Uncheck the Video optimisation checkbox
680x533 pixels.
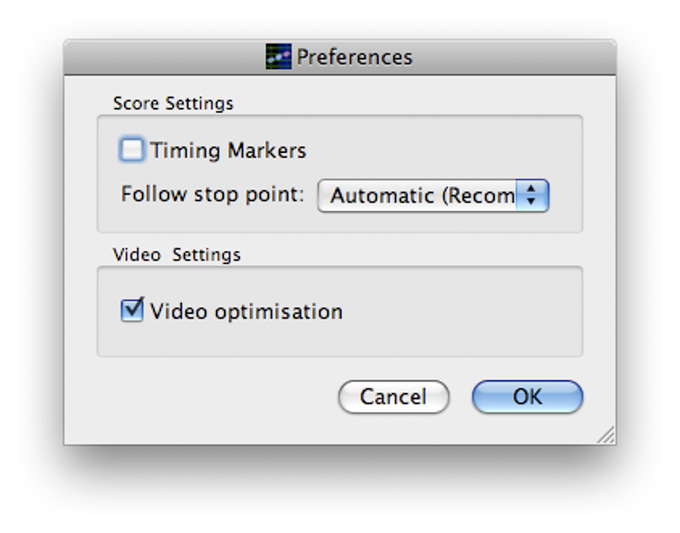coord(132,311)
